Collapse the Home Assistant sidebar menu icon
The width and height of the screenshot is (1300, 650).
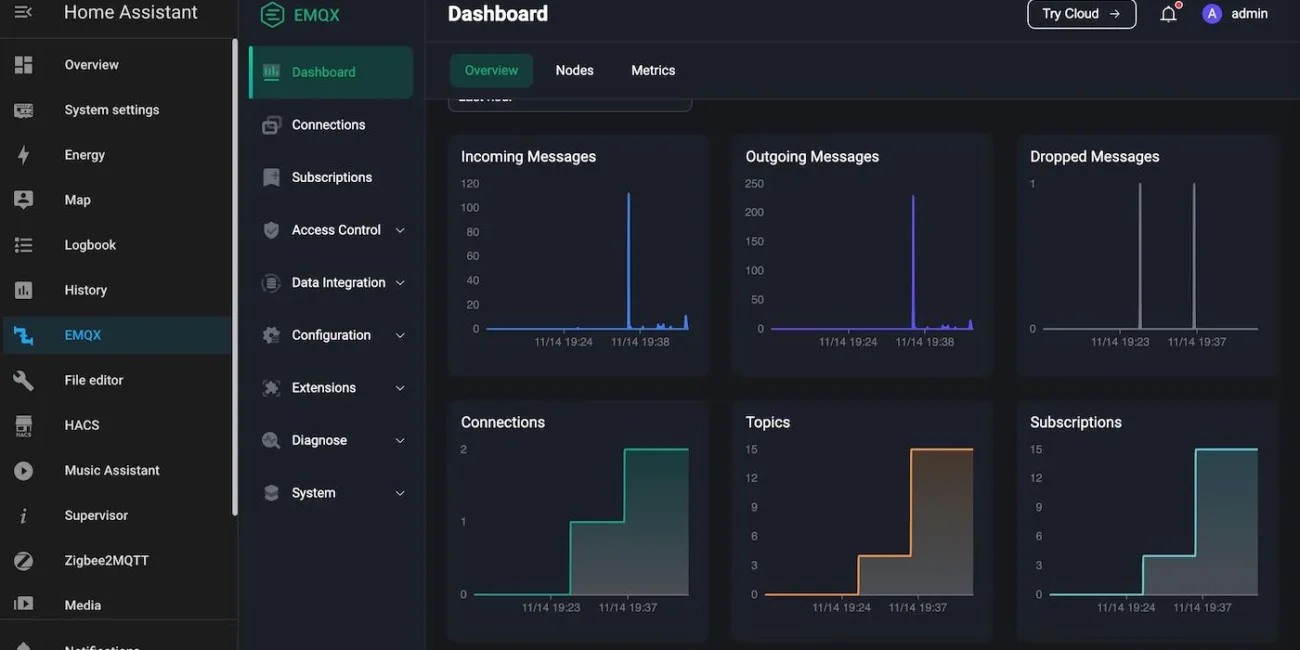pyautogui.click(x=23, y=12)
